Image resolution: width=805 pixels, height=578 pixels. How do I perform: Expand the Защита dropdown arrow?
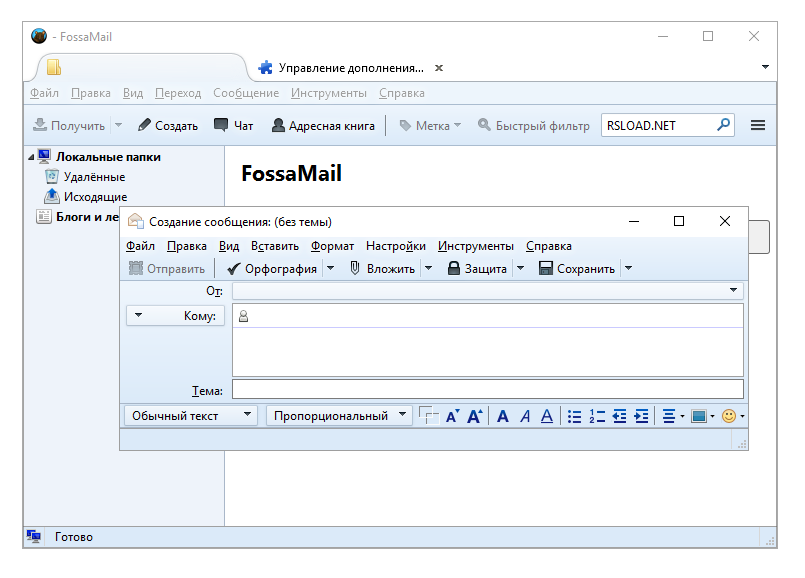(520, 268)
